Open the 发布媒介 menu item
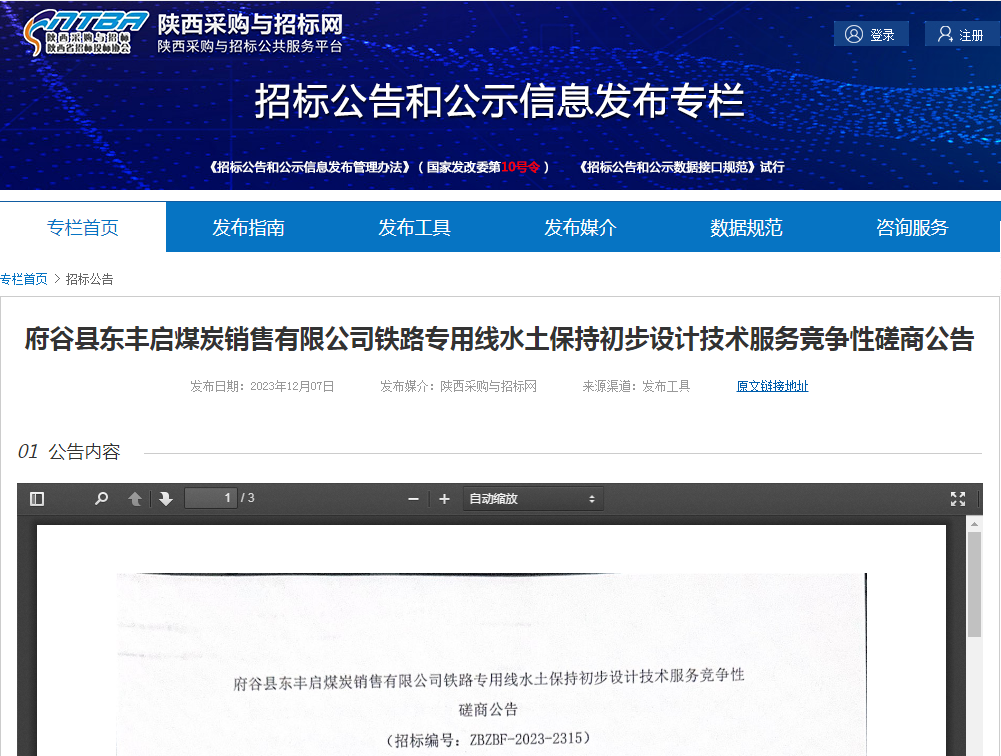 (580, 227)
